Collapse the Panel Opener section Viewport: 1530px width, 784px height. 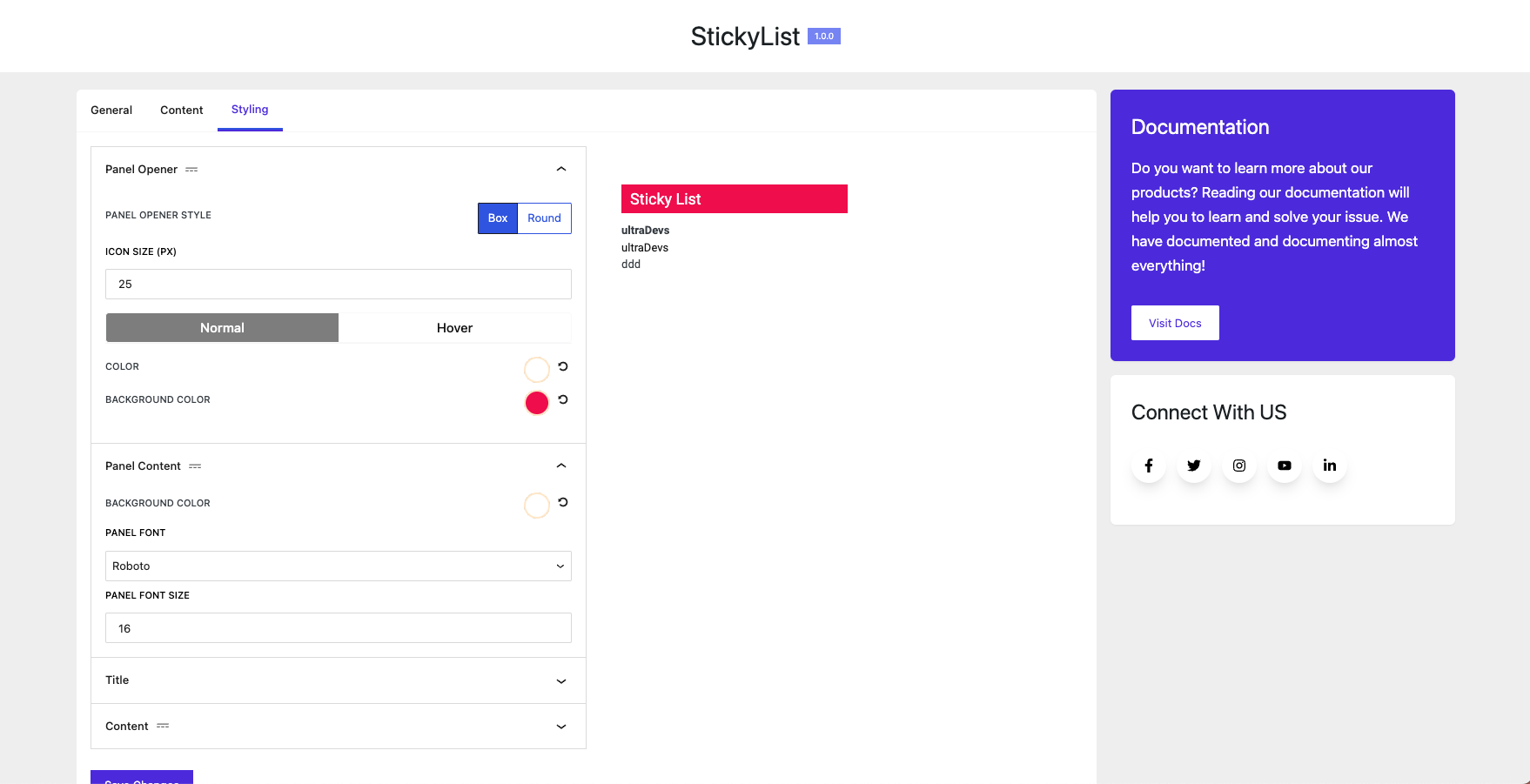click(x=561, y=169)
